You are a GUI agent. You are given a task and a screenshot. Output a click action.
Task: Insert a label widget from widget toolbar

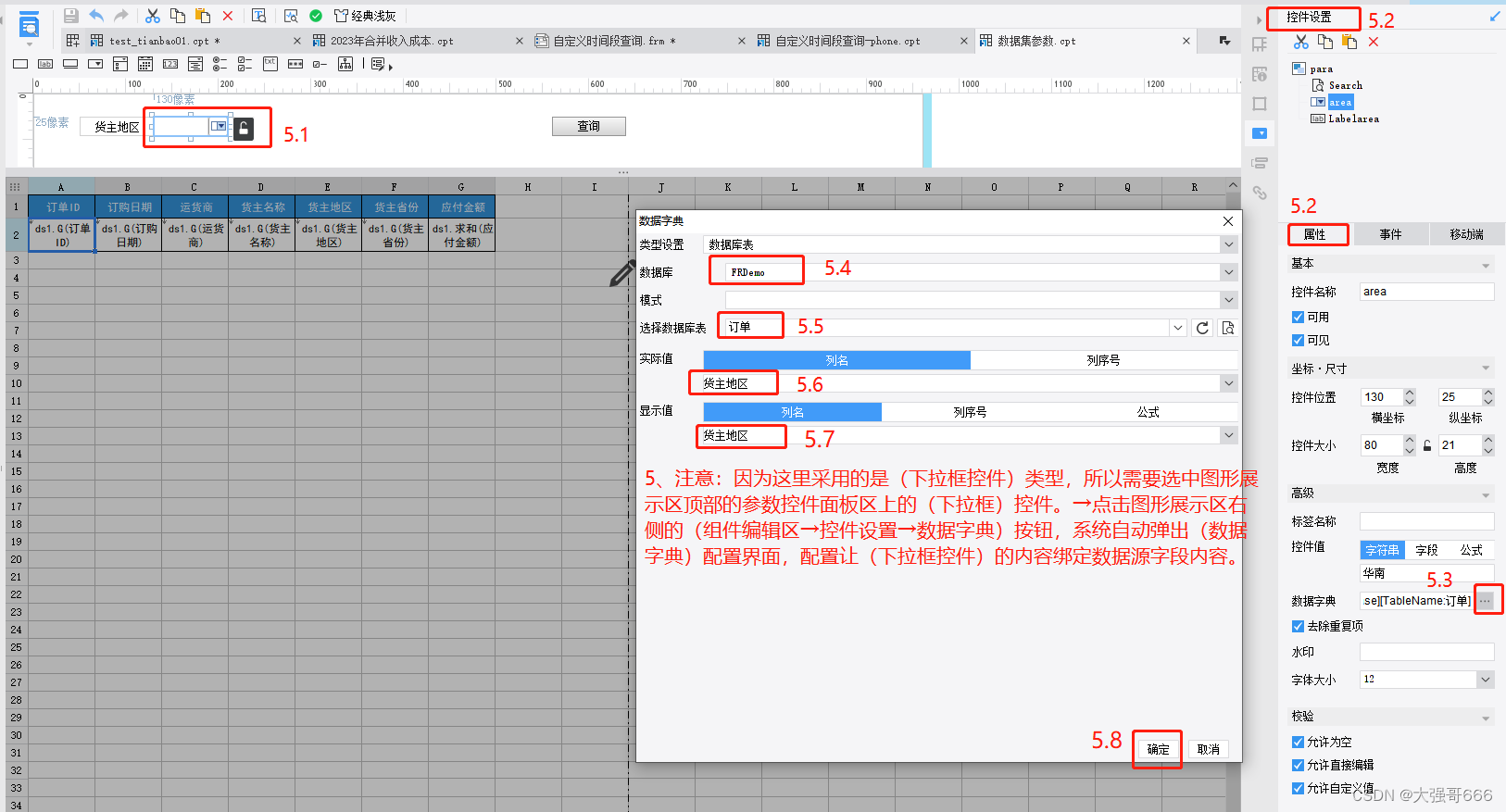pyautogui.click(x=45, y=64)
